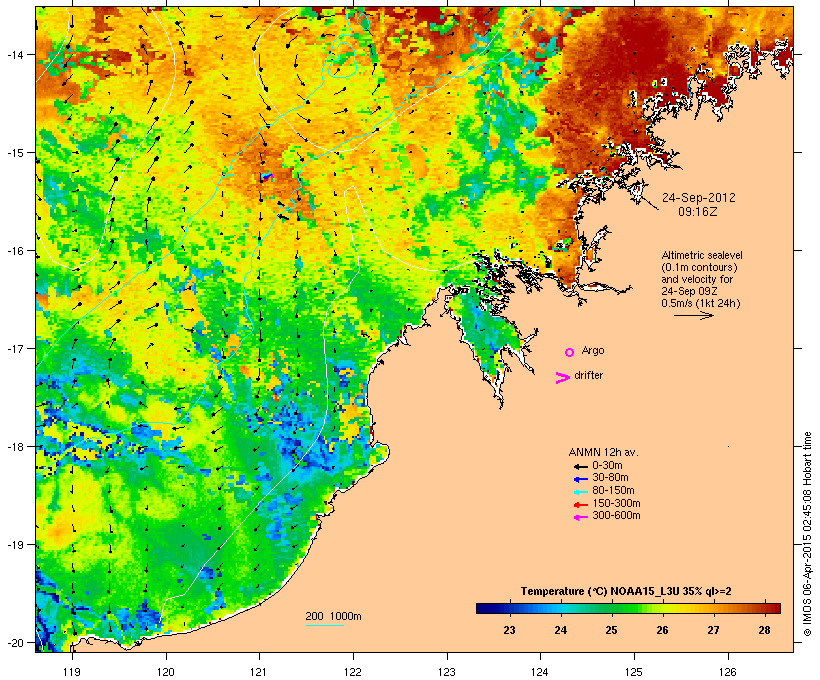Click latitude axis label -14

14,54
